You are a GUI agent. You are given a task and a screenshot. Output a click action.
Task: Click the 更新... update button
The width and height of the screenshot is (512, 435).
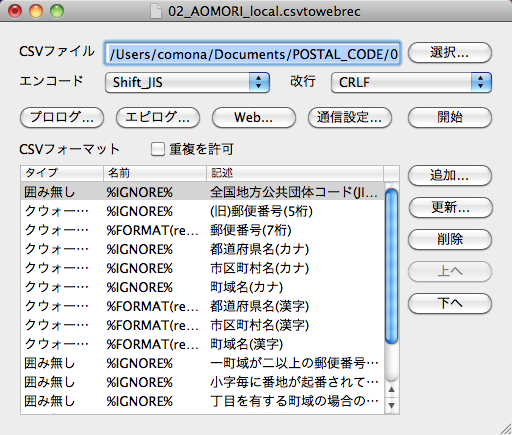tap(450, 207)
